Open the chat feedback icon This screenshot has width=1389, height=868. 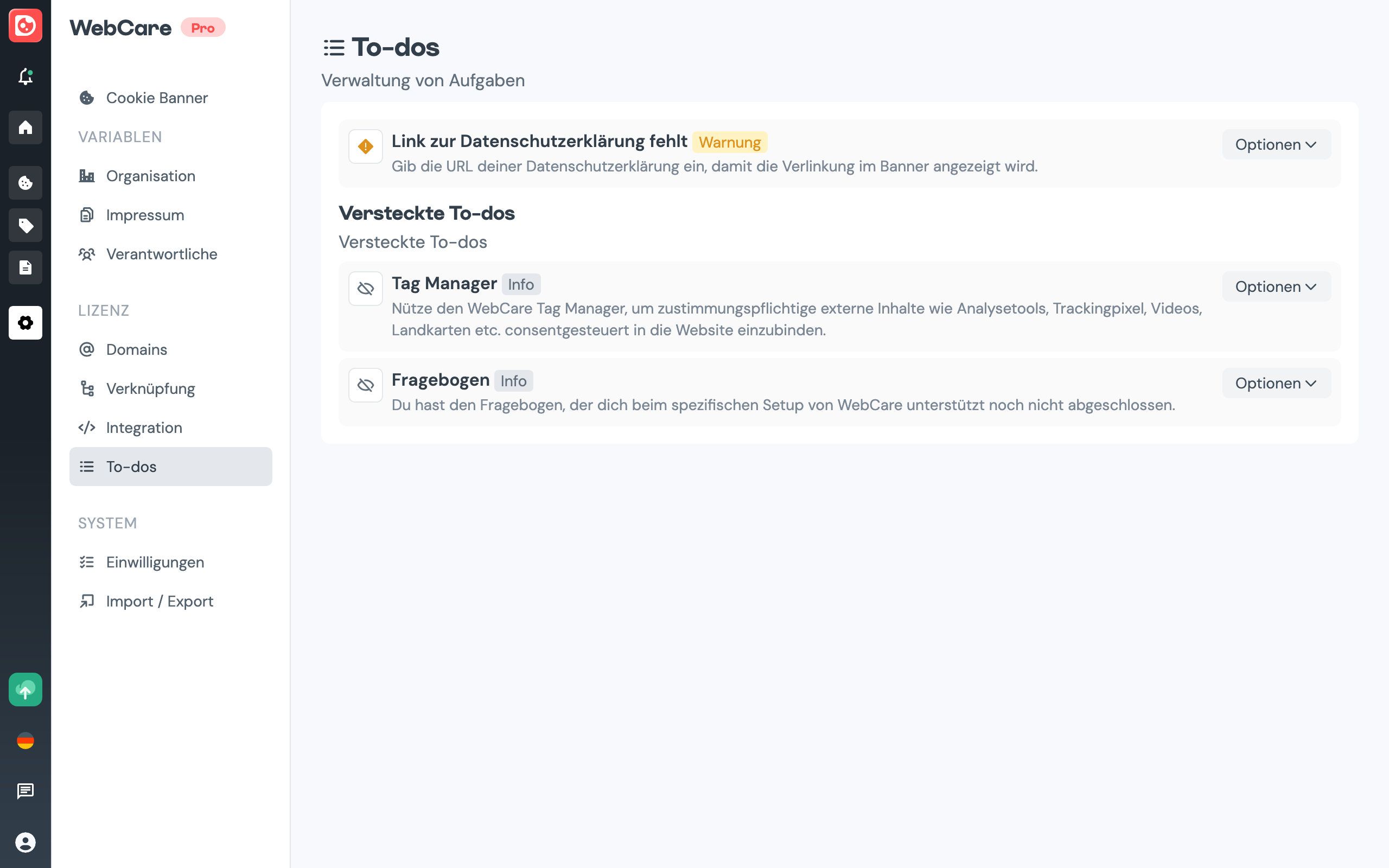click(x=26, y=792)
